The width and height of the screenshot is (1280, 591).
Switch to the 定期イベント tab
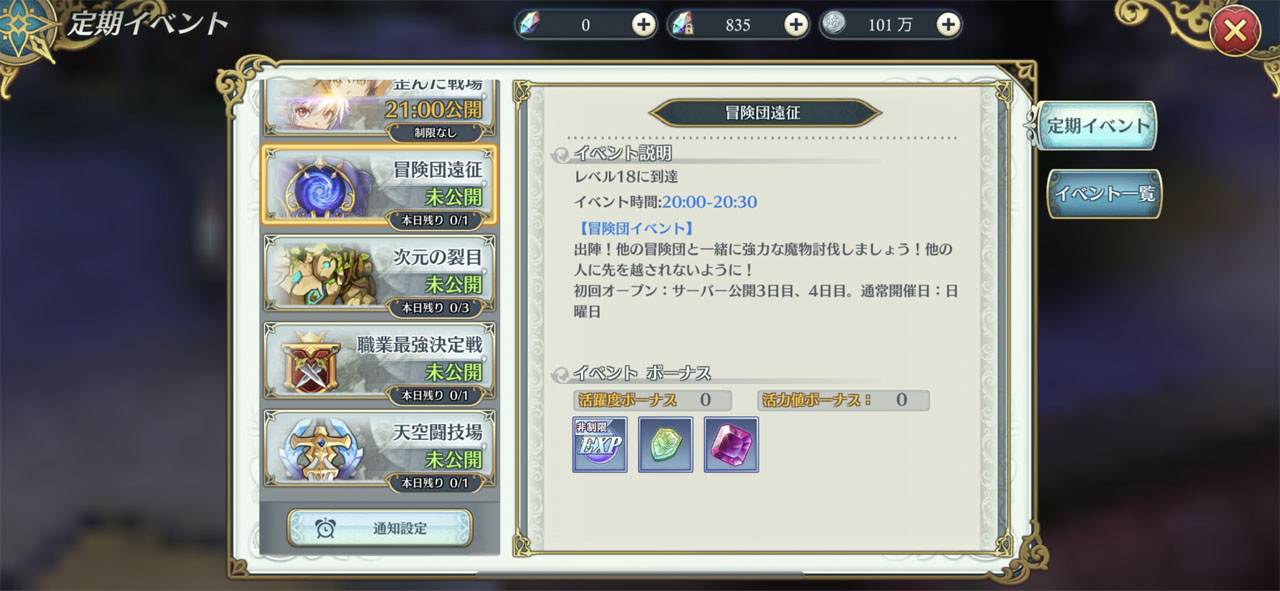1097,126
